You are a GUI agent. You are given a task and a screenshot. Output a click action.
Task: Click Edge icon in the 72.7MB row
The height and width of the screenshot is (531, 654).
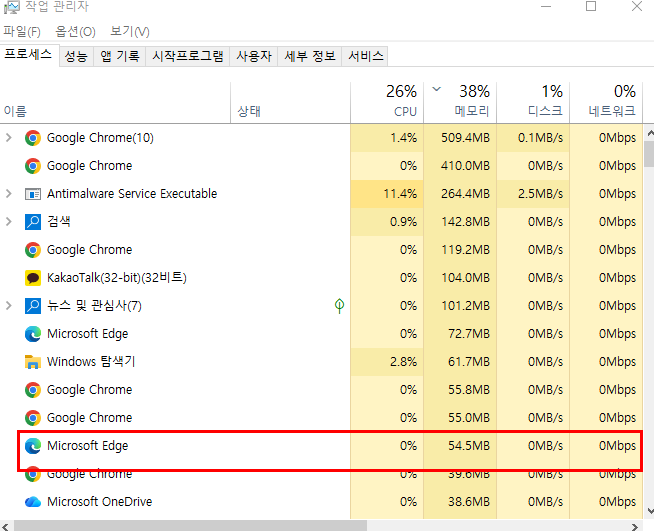[x=33, y=334]
